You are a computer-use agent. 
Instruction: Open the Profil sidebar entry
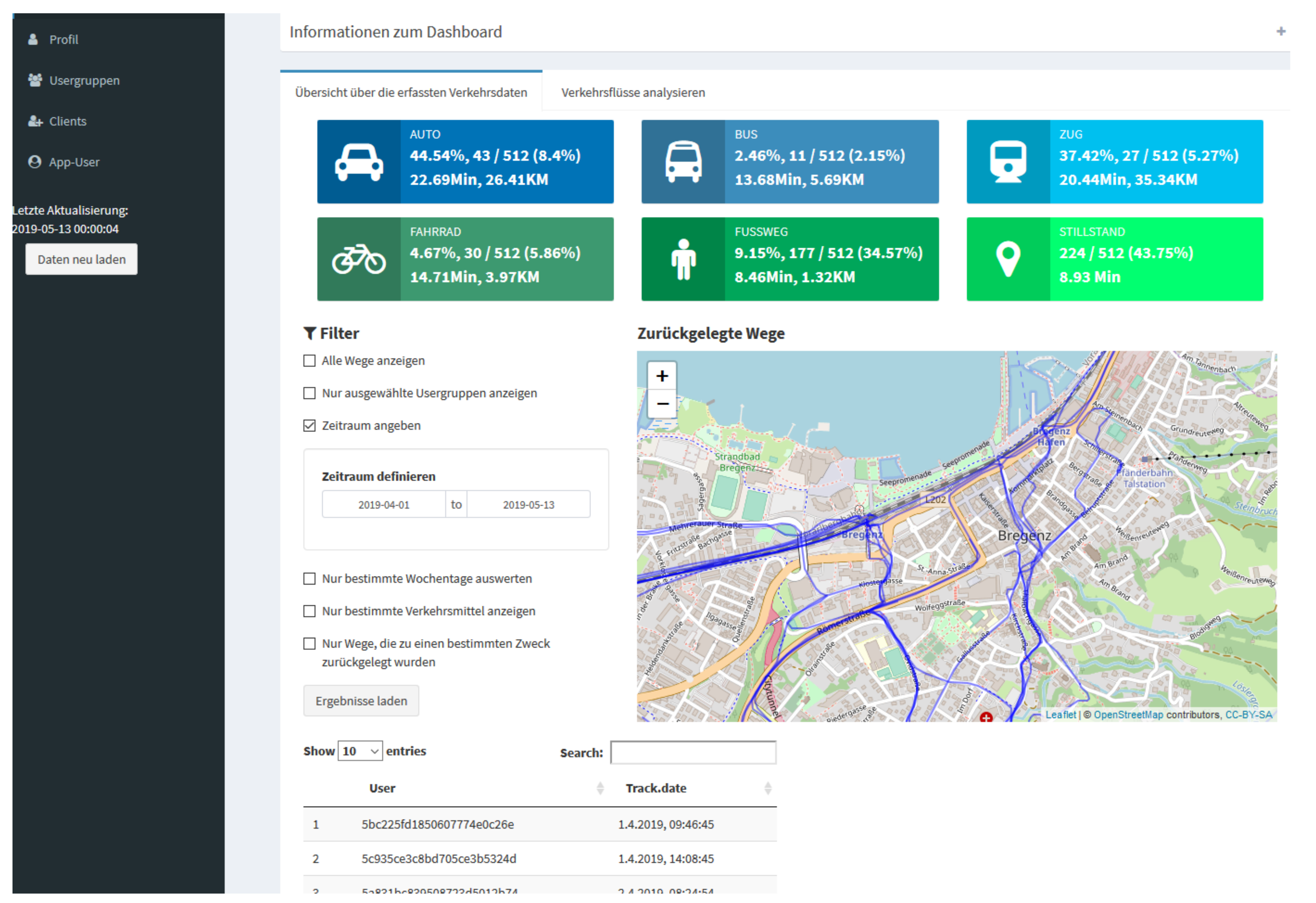click(x=63, y=40)
